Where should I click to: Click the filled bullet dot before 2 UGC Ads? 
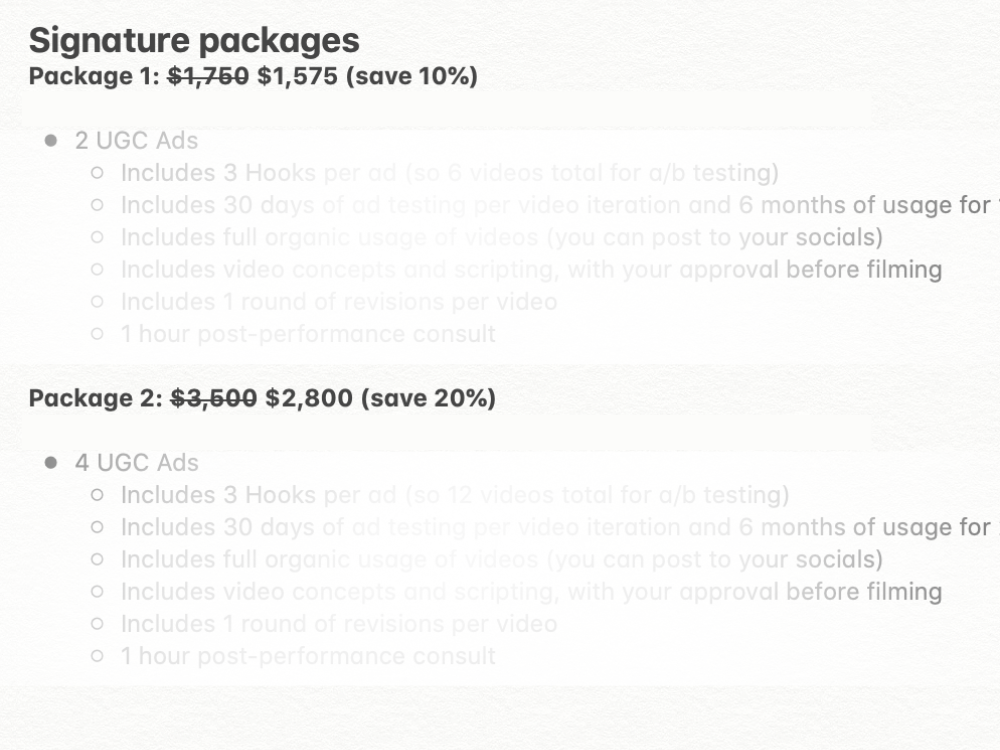click(50, 140)
